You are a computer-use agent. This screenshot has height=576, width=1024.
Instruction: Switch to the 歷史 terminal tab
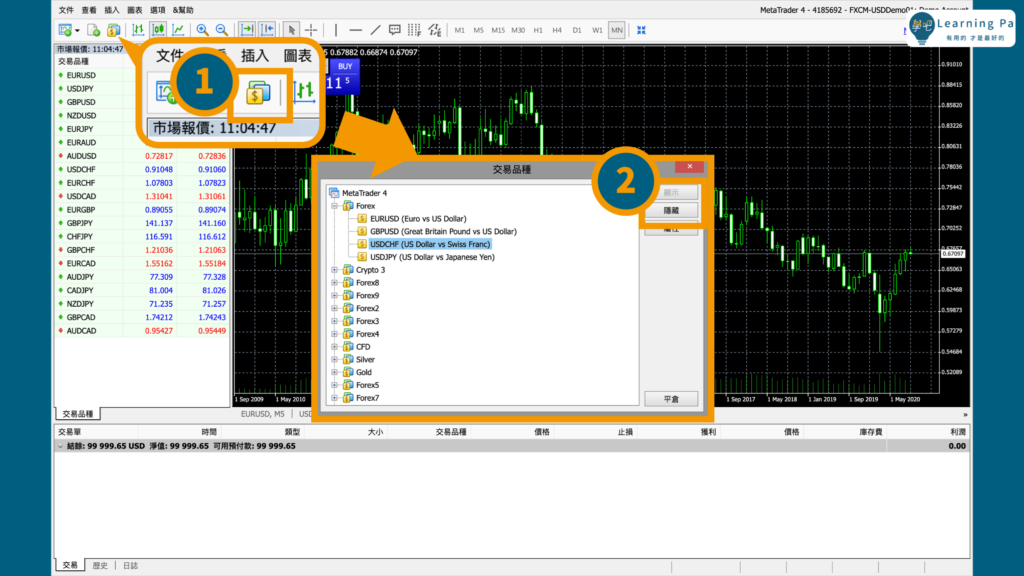click(100, 566)
